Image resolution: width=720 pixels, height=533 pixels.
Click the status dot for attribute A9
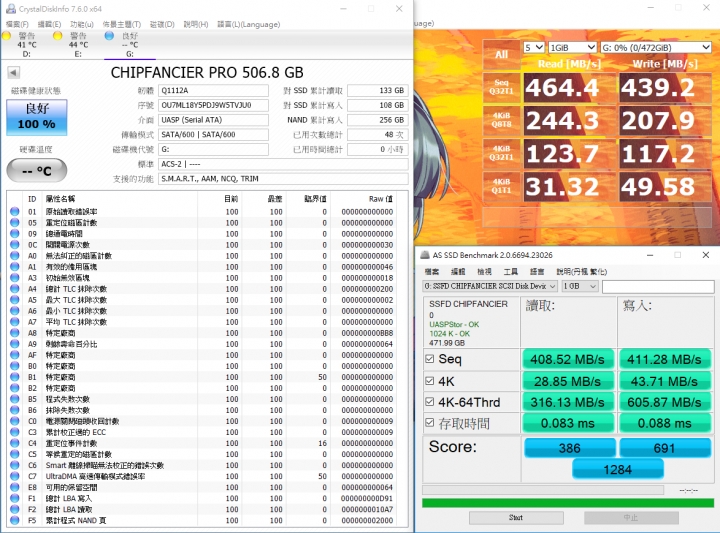tap(15, 344)
